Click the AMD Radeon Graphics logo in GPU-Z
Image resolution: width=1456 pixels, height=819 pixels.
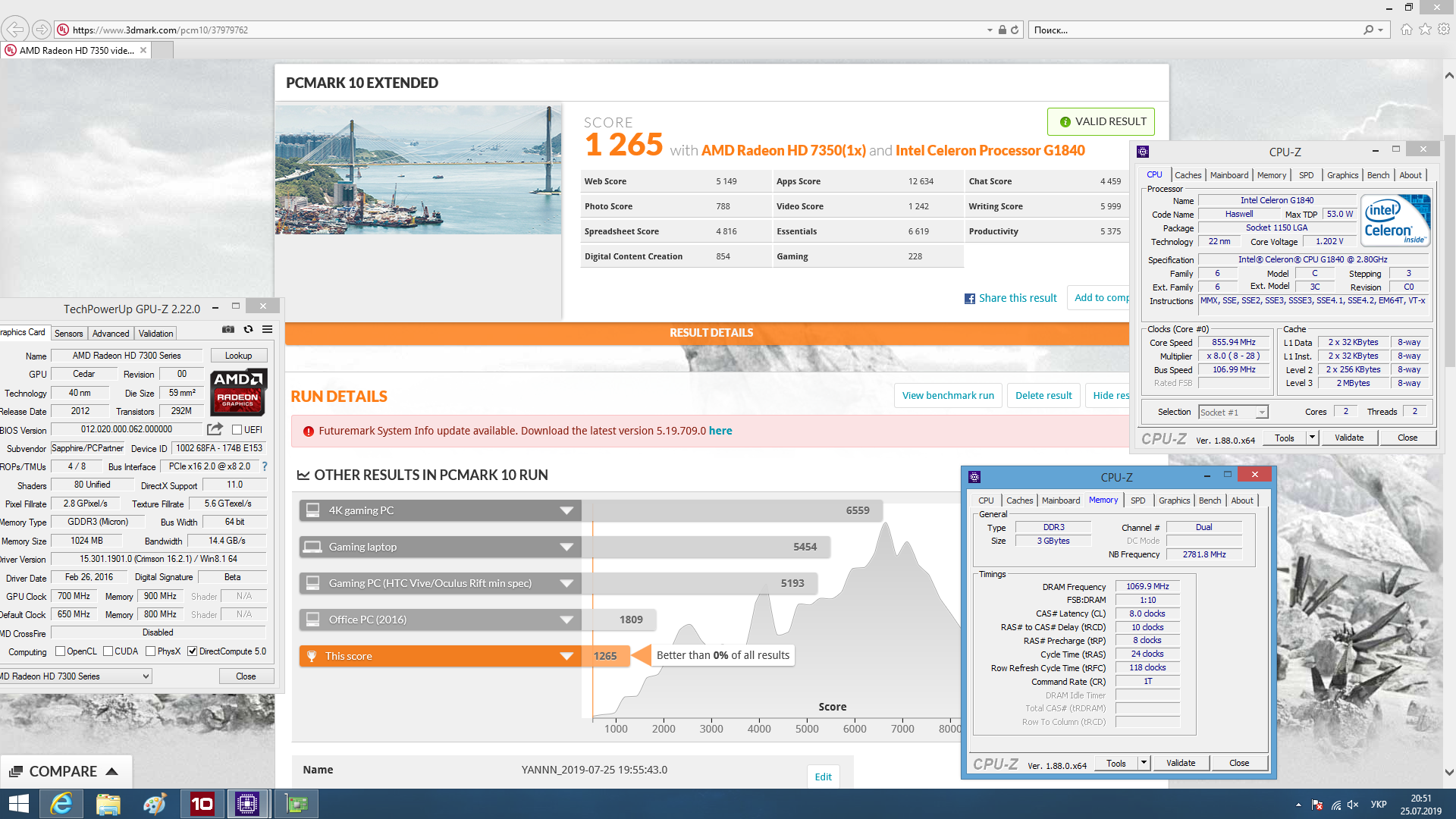tap(238, 392)
